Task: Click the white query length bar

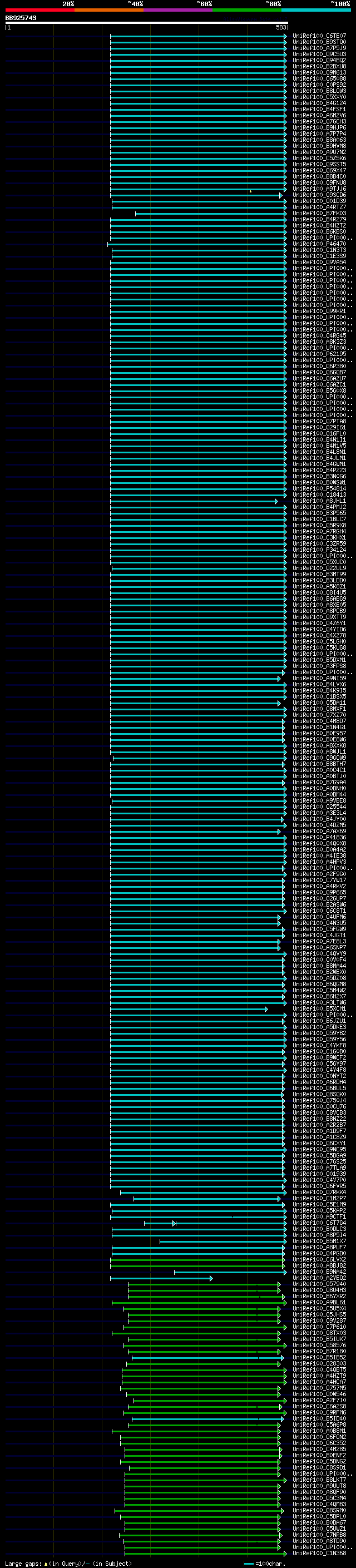Action: tap(147, 22)
